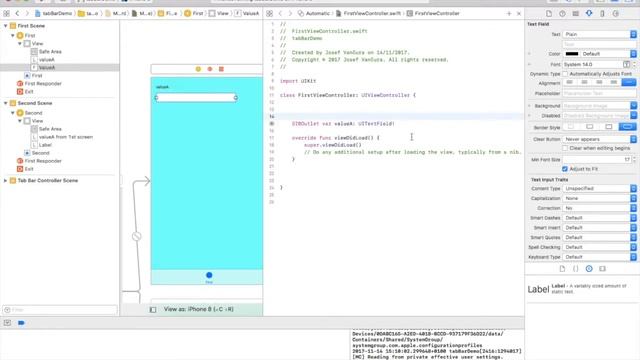Uncheck Adjust to Fit checkbox

point(565,169)
